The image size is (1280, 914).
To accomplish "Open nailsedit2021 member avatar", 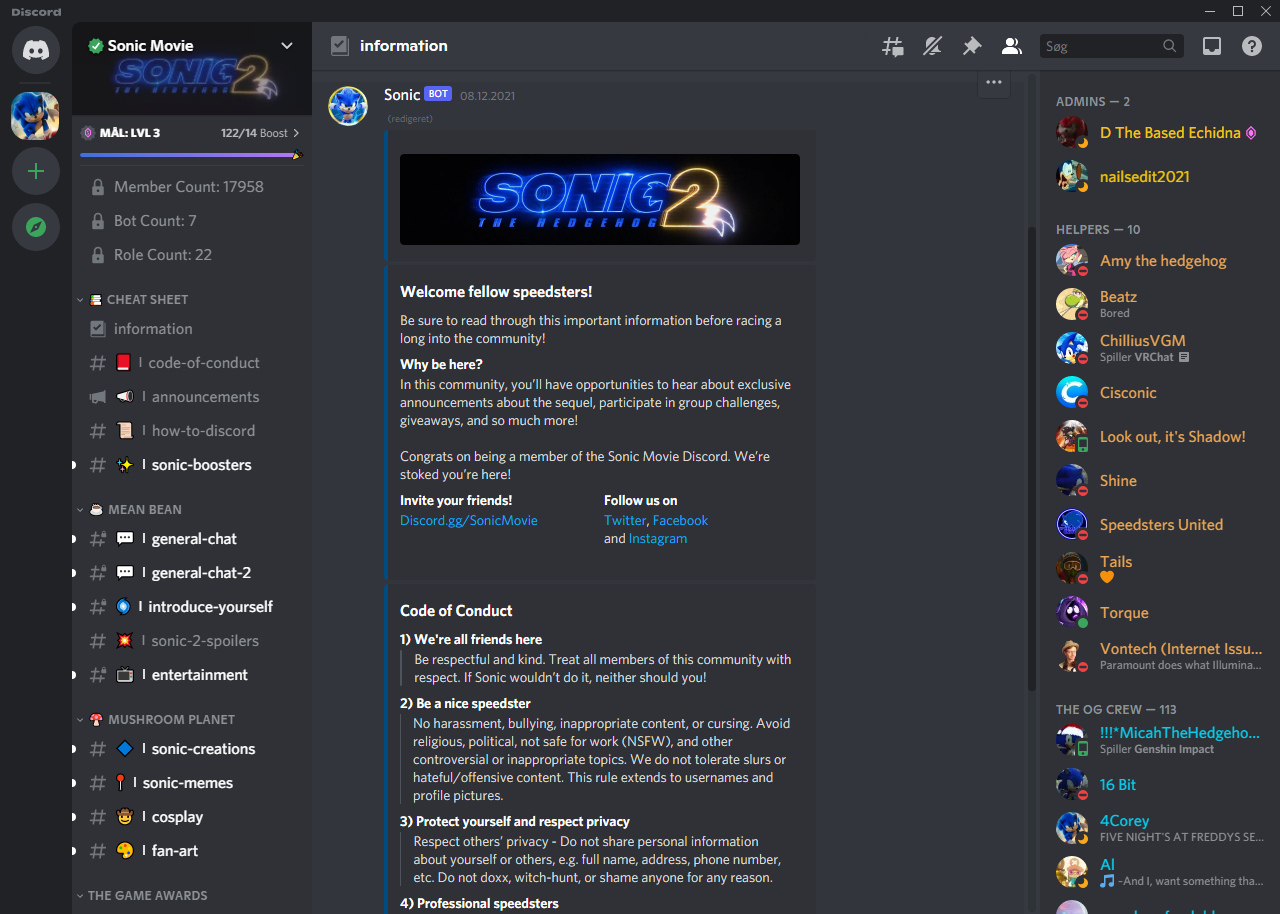I will coord(1072,176).
